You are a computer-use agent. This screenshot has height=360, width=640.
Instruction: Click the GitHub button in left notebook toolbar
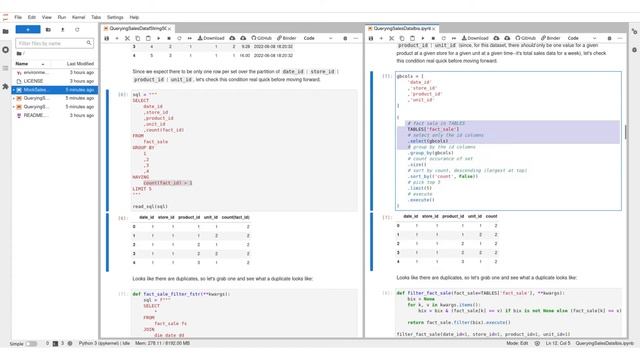[x=262, y=38]
